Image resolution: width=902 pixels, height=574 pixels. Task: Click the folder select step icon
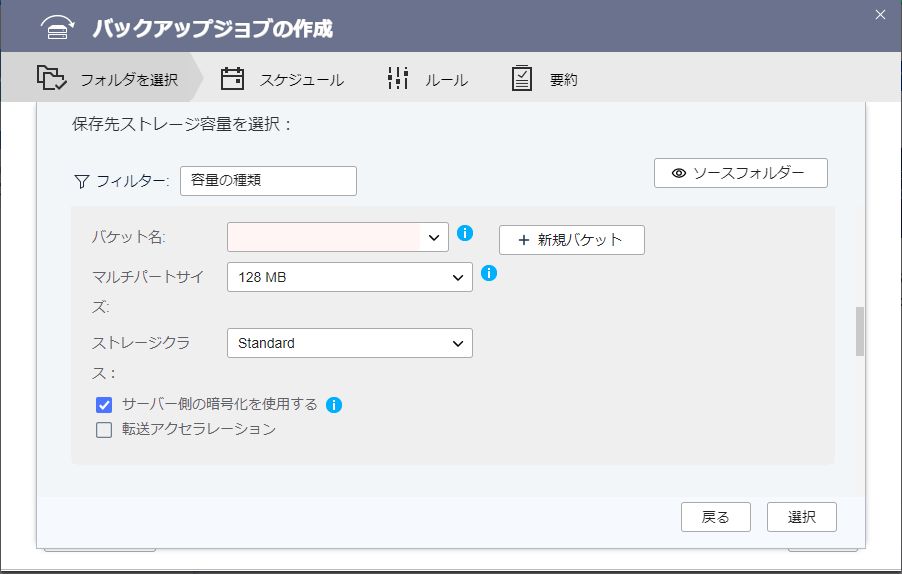(x=51, y=78)
